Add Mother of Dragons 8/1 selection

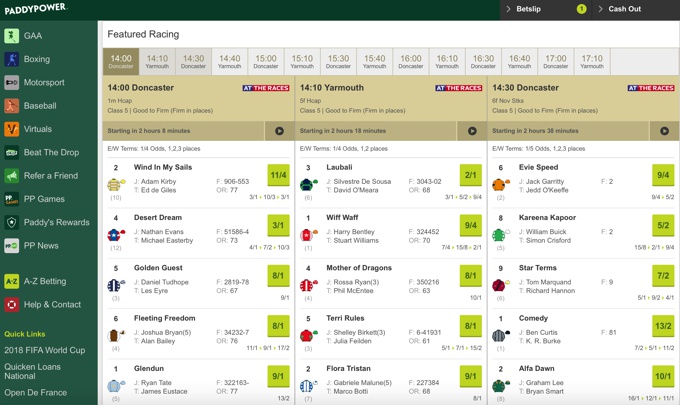[x=471, y=276]
